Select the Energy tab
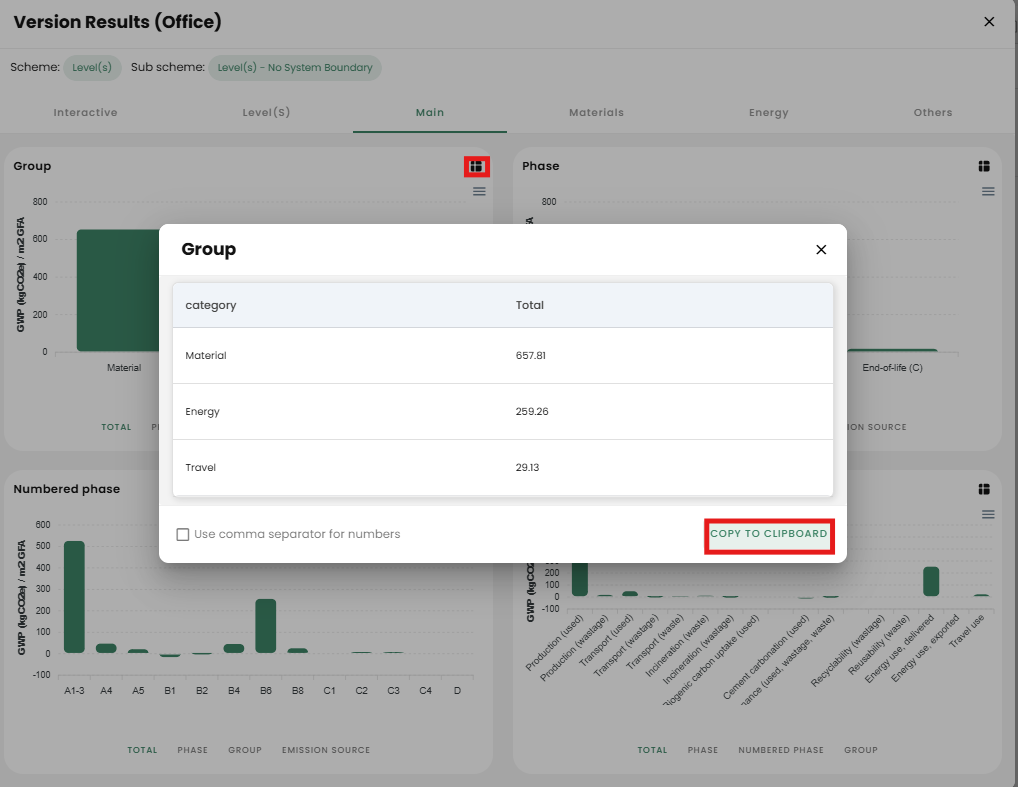 coord(768,113)
